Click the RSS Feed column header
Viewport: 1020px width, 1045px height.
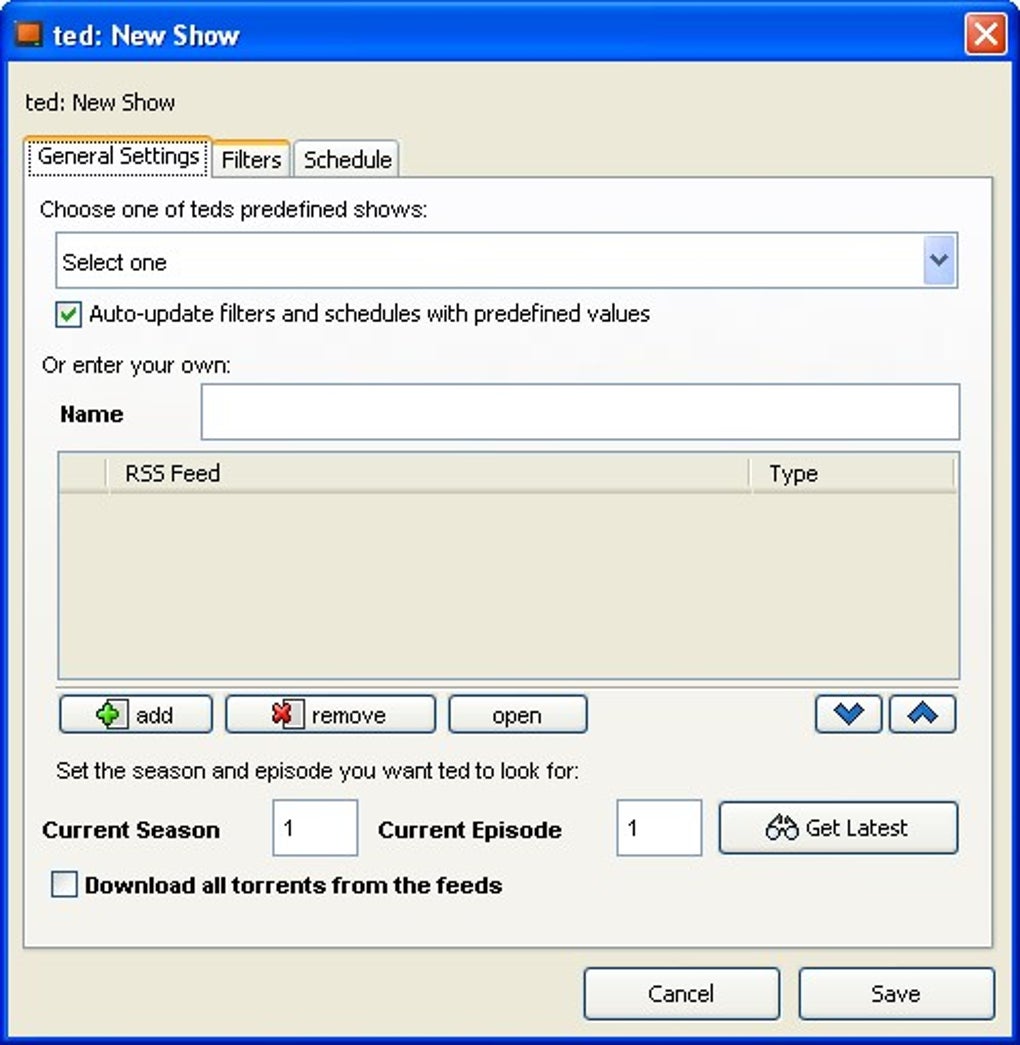click(428, 474)
